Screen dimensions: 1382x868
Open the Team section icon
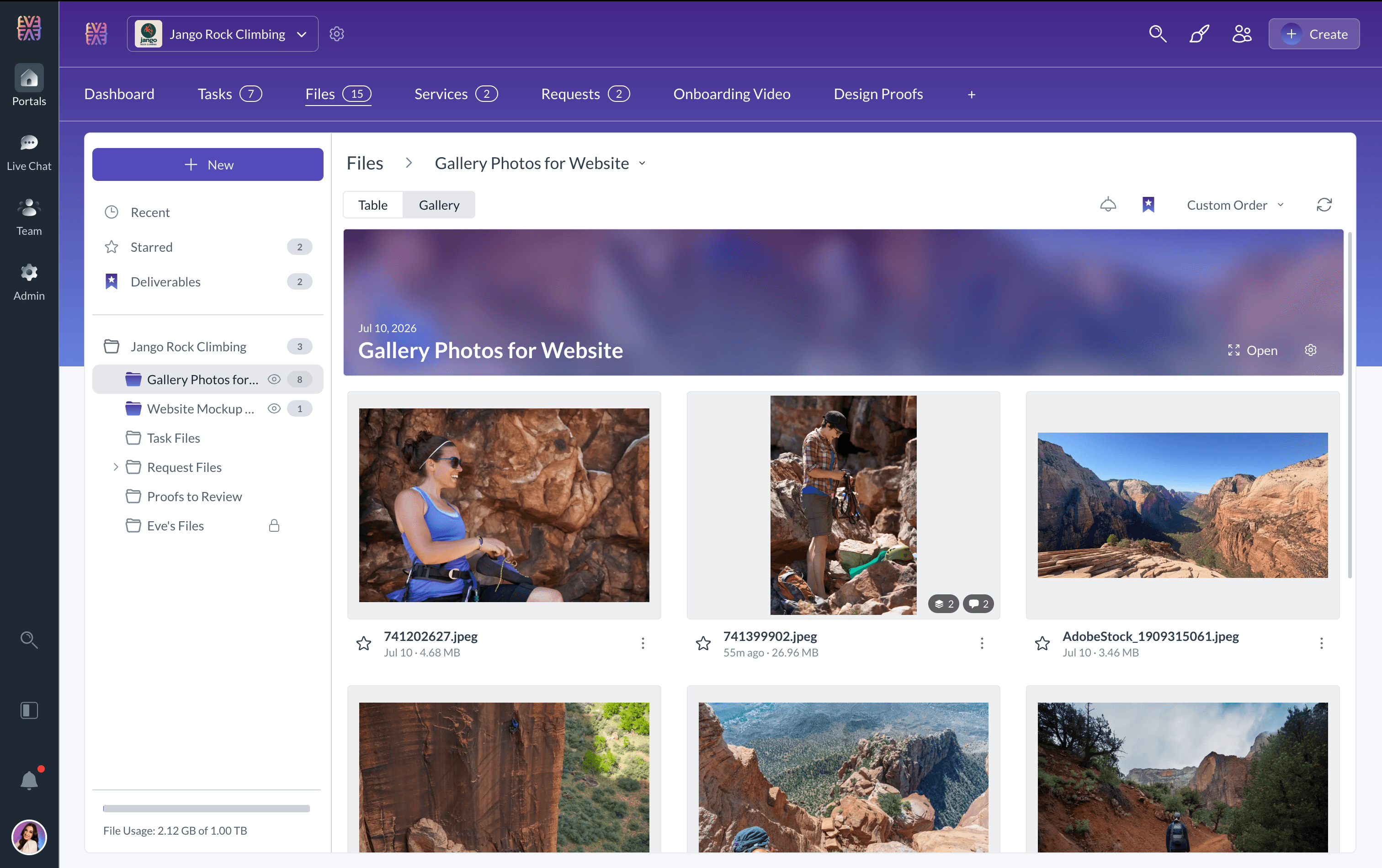[x=29, y=208]
